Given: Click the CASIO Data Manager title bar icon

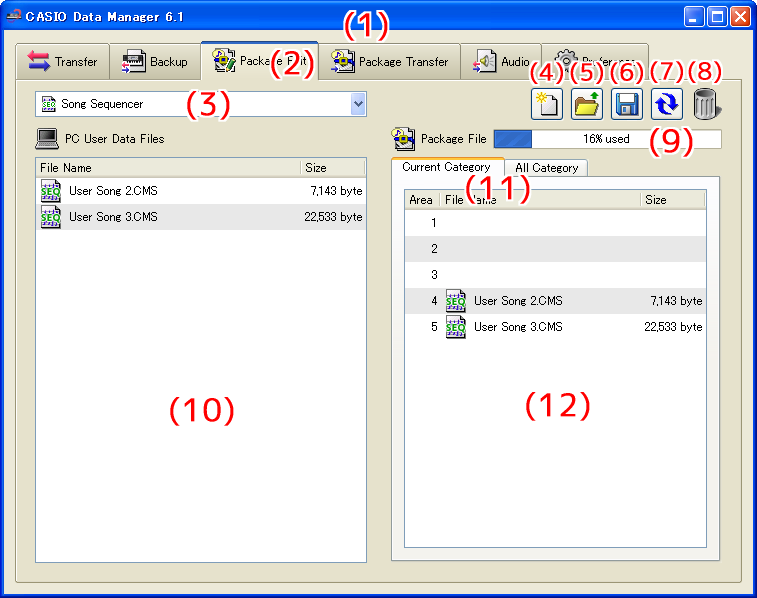Looking at the screenshot, I should tap(14, 16).
